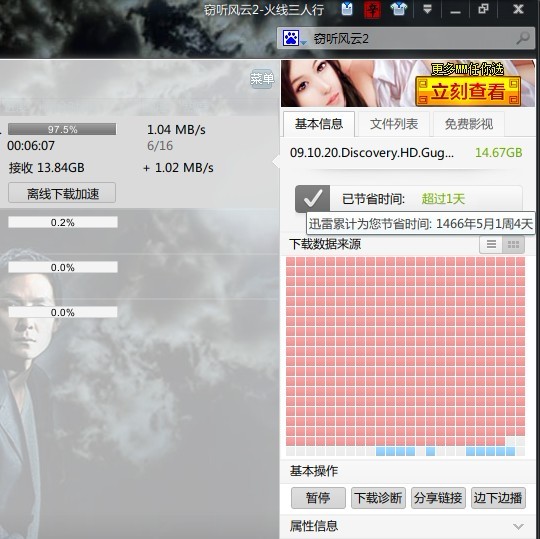Click the 菜单 menu button
The height and width of the screenshot is (539, 540).
262,79
